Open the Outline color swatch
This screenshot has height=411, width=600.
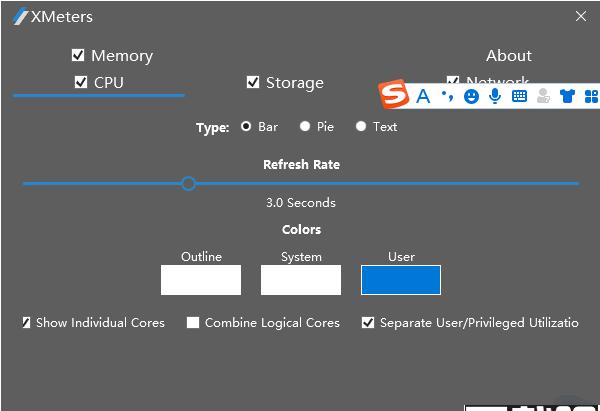point(200,279)
